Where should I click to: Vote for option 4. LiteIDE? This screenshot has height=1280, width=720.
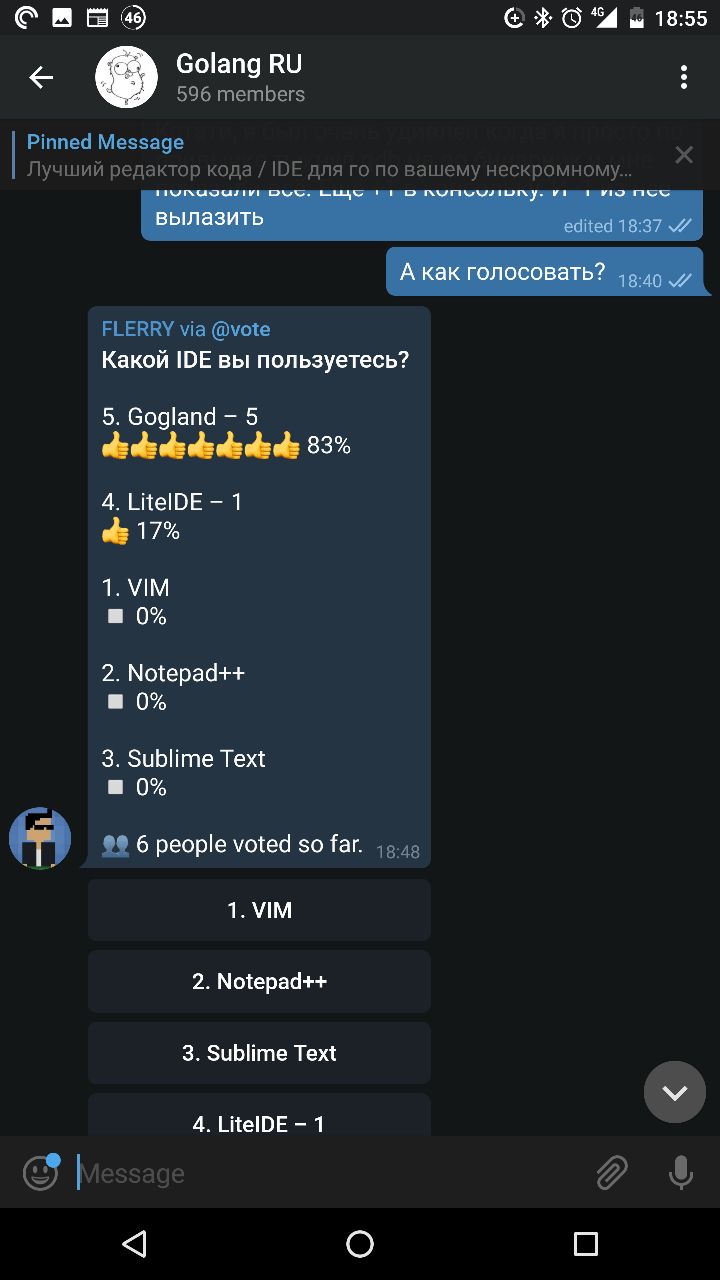click(x=259, y=1120)
